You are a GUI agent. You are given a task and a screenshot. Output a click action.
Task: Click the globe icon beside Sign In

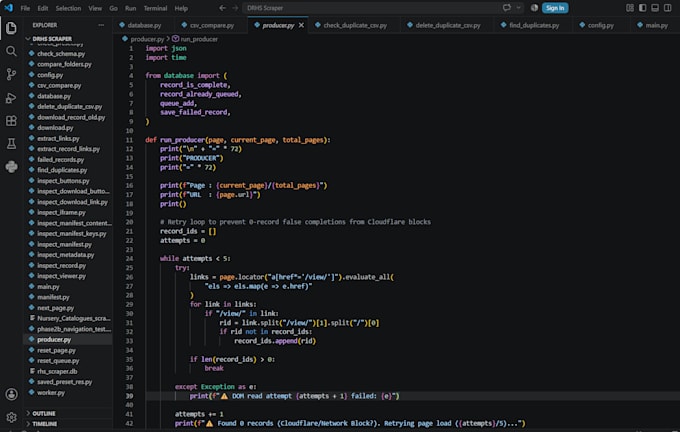tap(534, 8)
